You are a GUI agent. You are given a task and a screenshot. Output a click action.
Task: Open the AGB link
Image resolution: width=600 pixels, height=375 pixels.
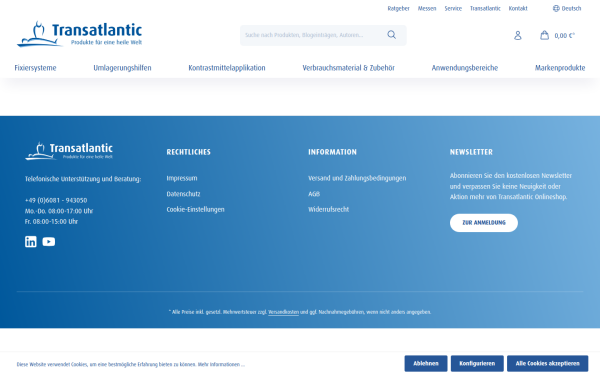(314, 194)
